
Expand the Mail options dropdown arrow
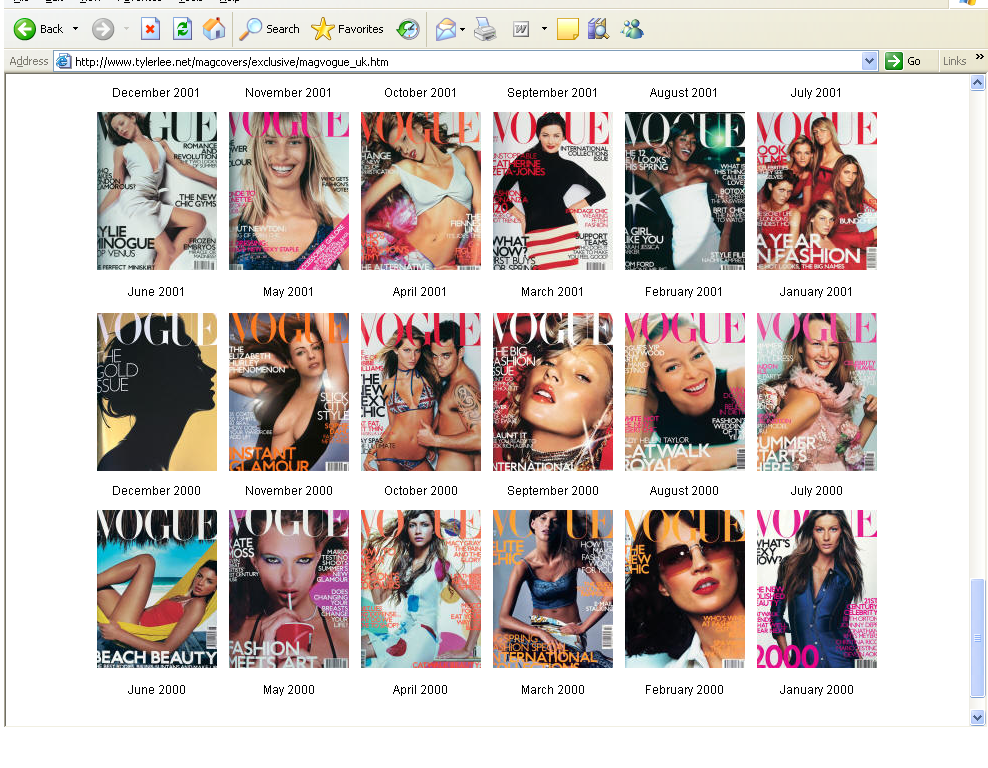click(x=462, y=29)
